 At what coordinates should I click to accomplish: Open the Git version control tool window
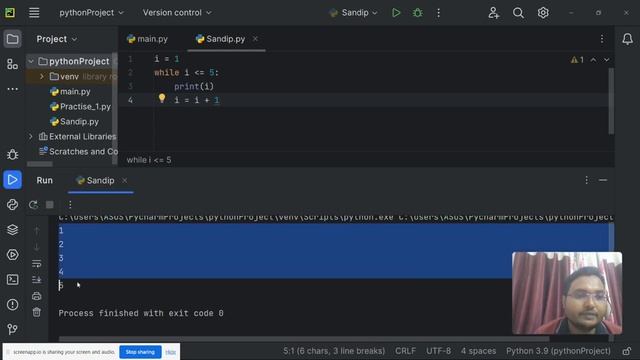click(12, 329)
